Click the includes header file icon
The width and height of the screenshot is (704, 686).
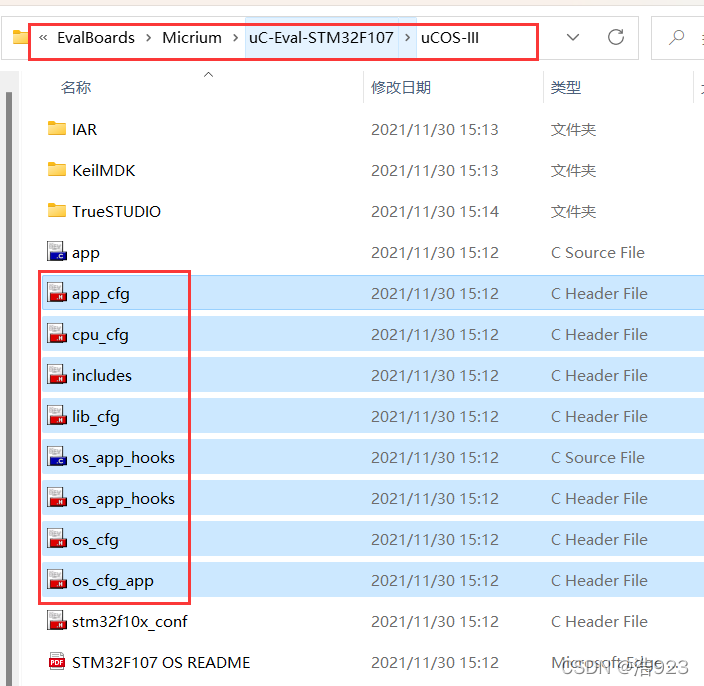(x=57, y=374)
